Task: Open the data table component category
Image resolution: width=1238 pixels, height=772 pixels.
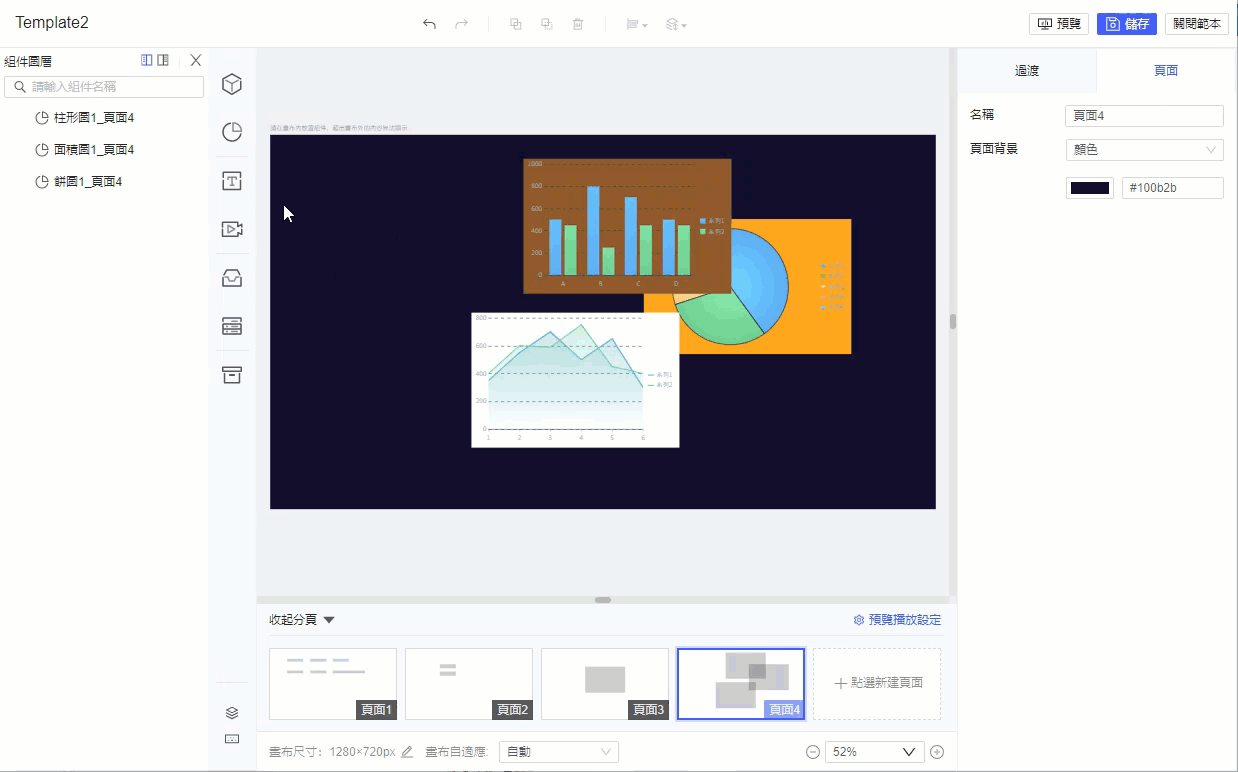Action: coord(232,326)
